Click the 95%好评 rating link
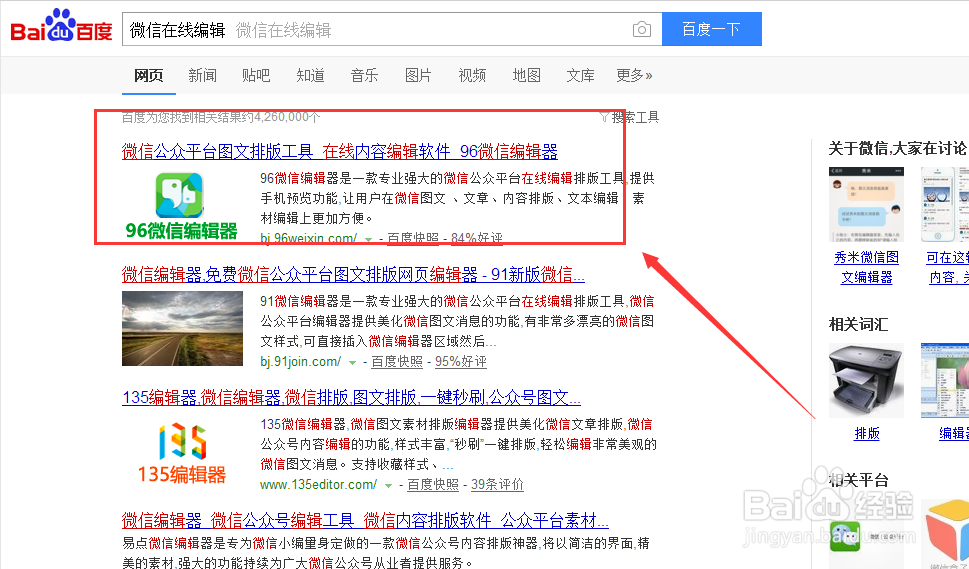 point(460,361)
